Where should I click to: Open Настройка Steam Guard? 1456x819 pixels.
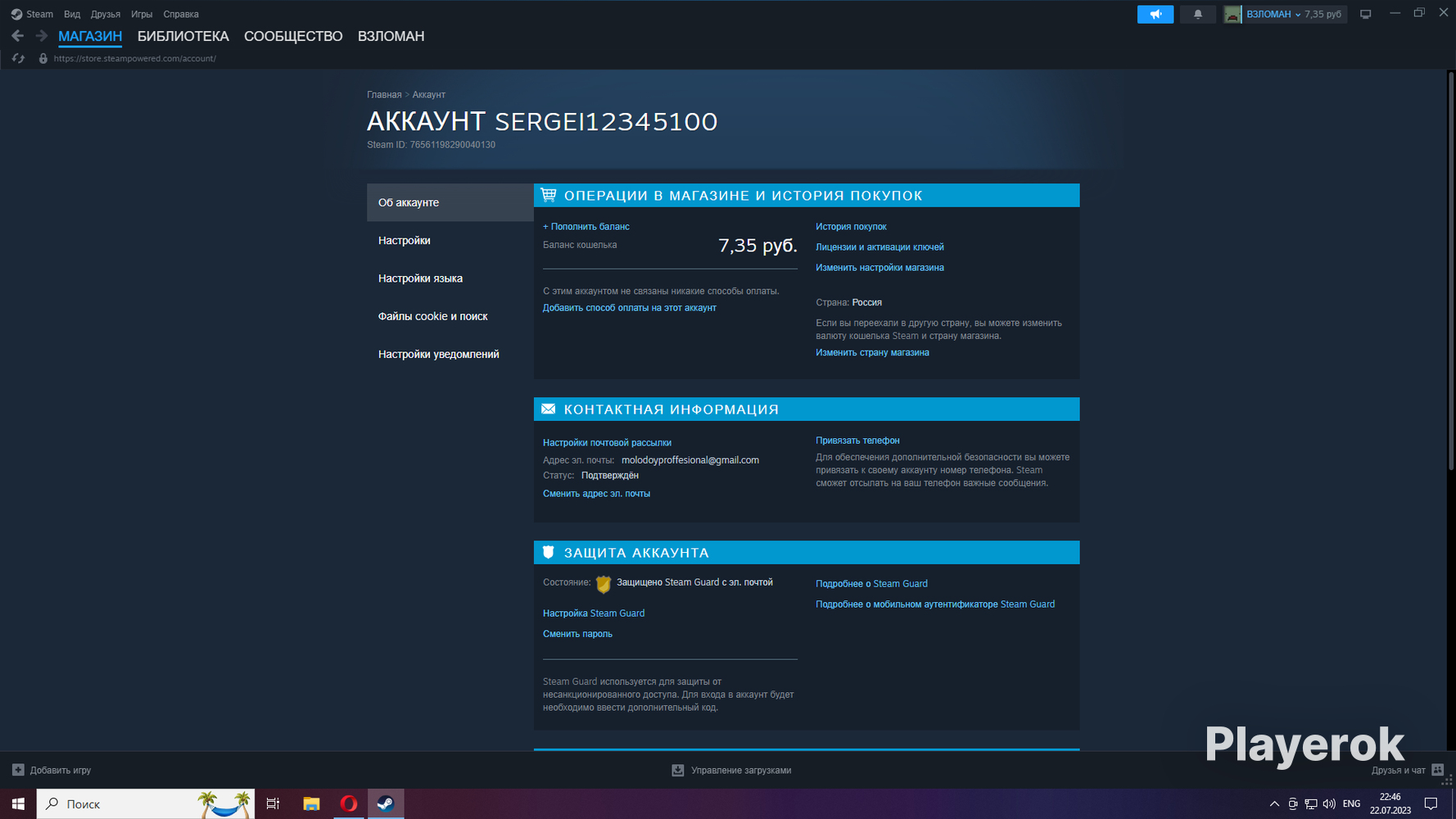594,613
